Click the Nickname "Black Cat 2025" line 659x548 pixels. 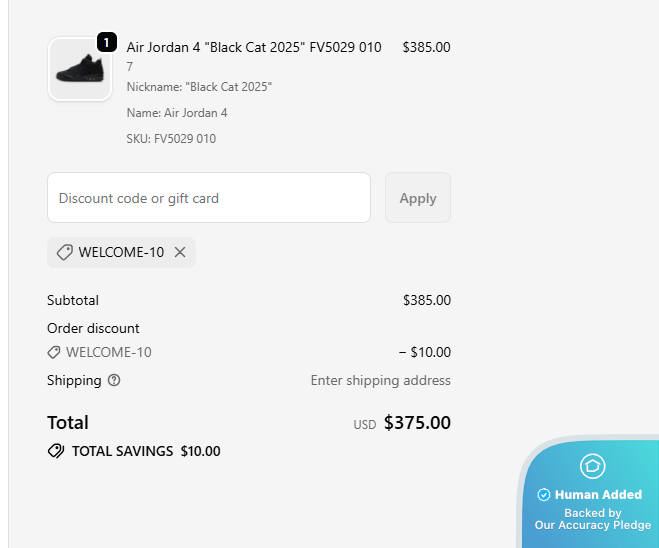pos(199,87)
